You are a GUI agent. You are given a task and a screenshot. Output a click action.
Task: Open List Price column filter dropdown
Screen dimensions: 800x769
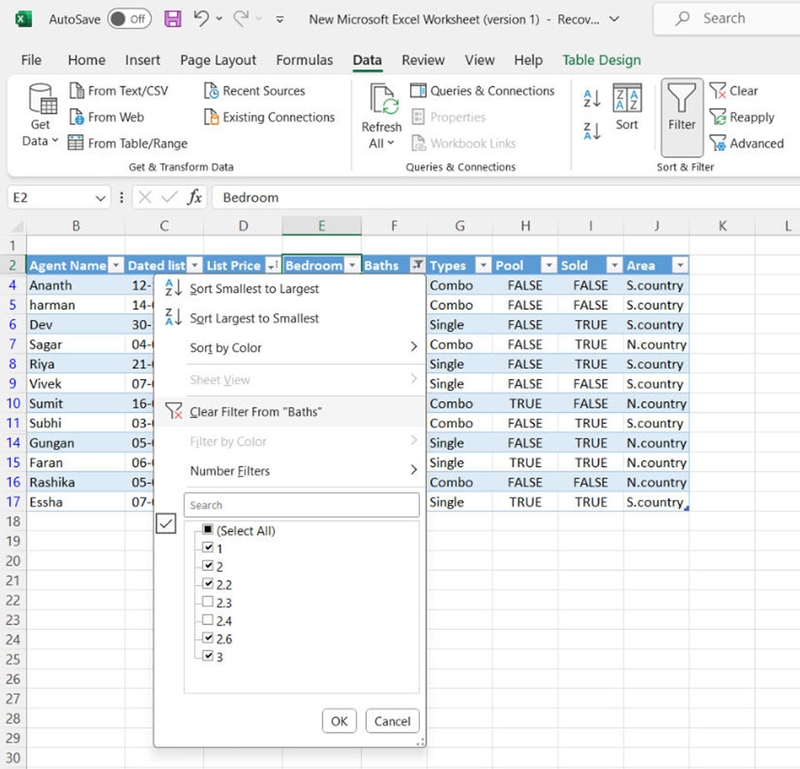click(x=273, y=265)
